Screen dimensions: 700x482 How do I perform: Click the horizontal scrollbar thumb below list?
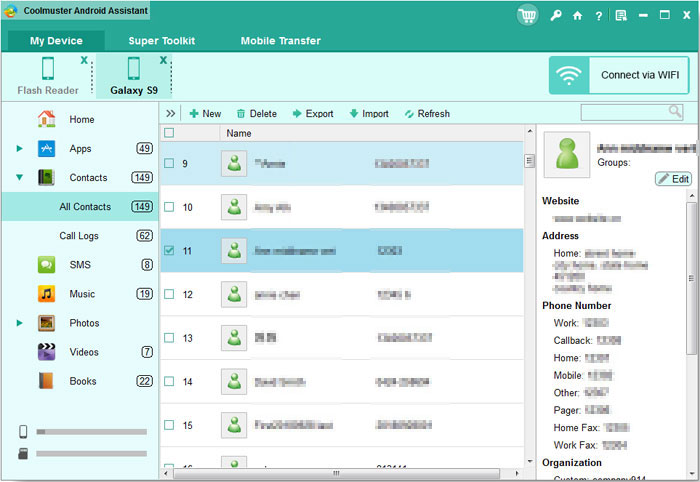click(336, 473)
